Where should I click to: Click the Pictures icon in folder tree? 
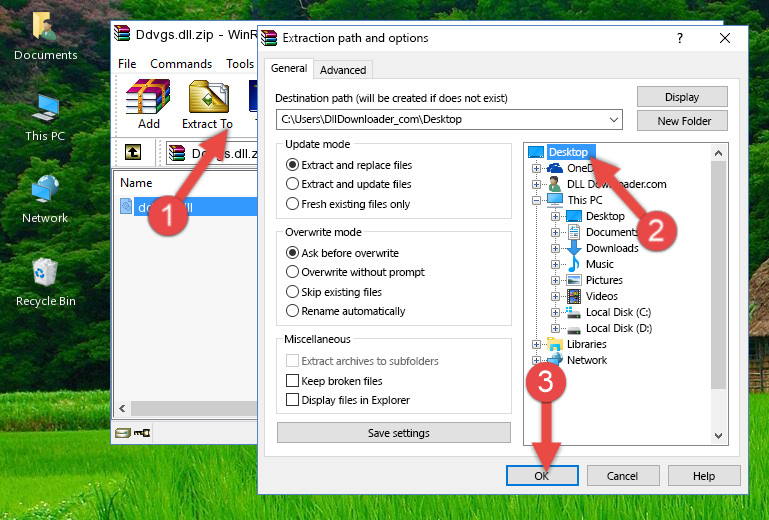pyautogui.click(x=574, y=280)
